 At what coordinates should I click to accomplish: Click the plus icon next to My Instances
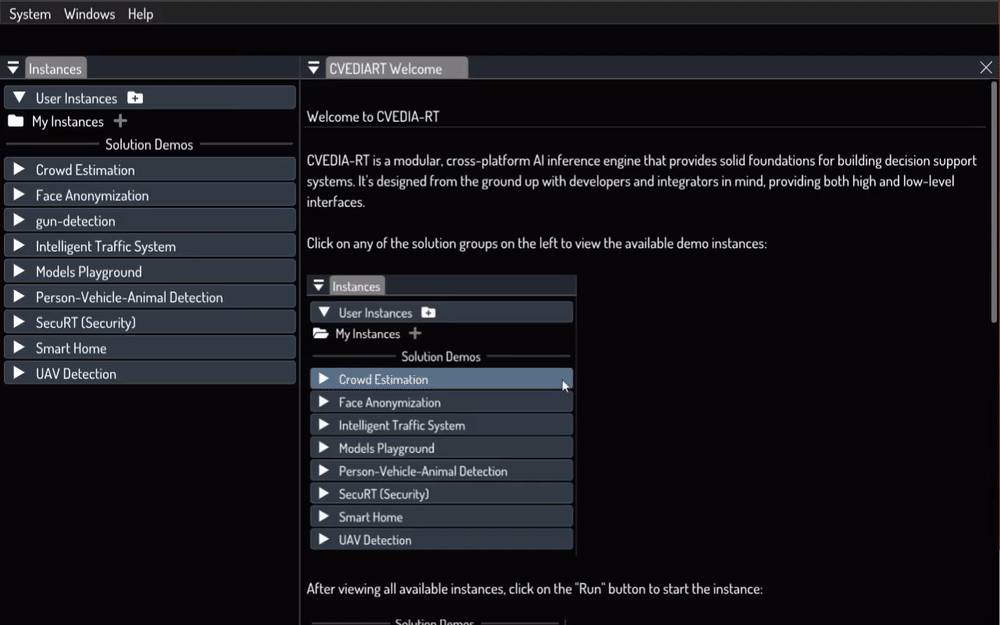click(120, 121)
